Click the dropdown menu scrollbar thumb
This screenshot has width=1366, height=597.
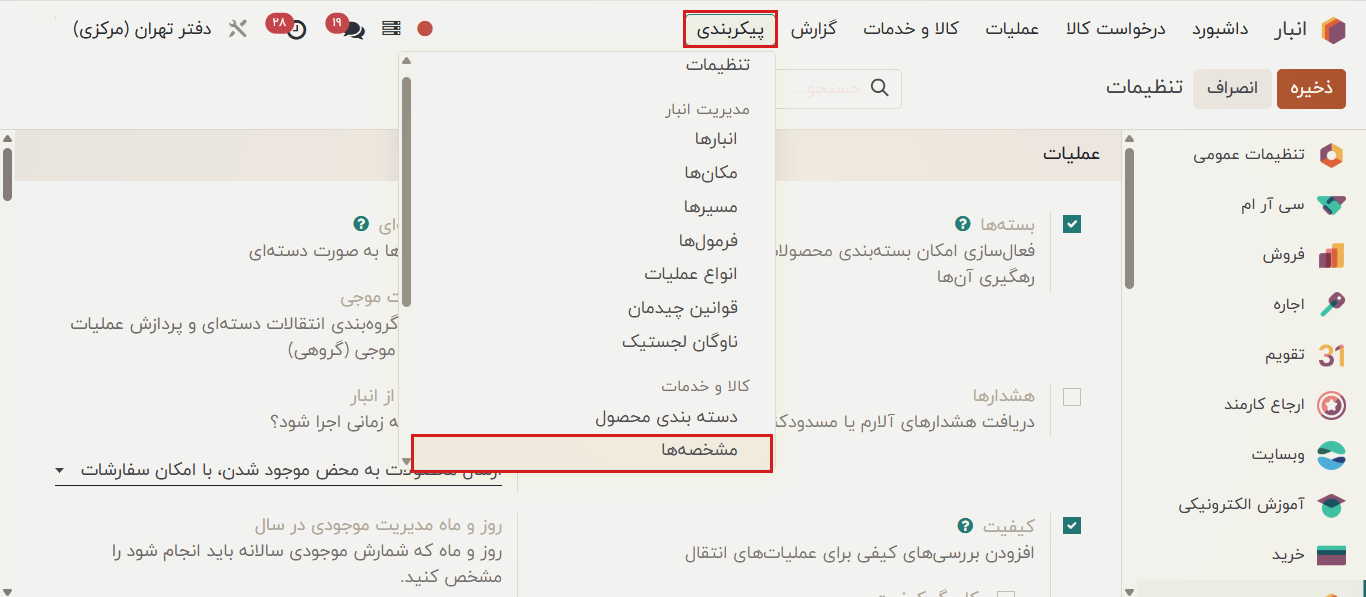tap(406, 190)
